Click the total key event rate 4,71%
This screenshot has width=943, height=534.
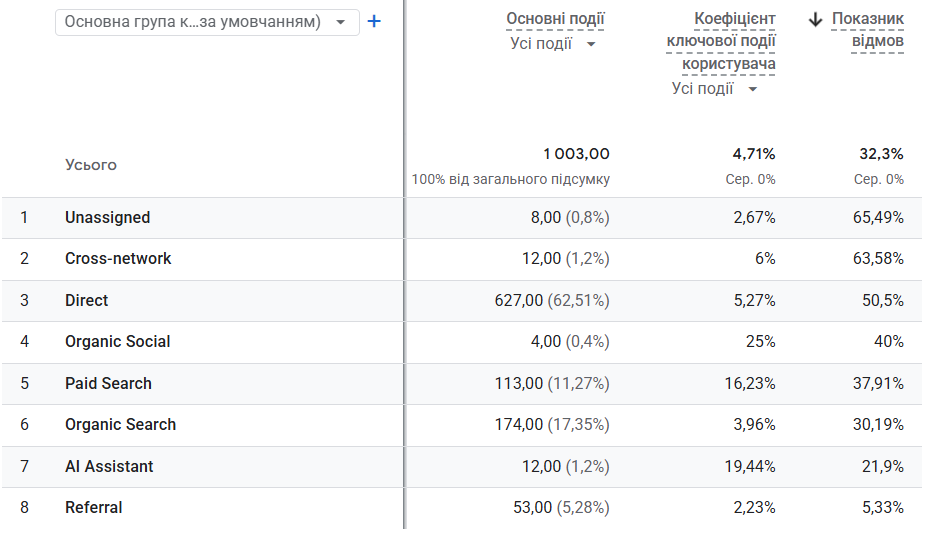point(754,154)
